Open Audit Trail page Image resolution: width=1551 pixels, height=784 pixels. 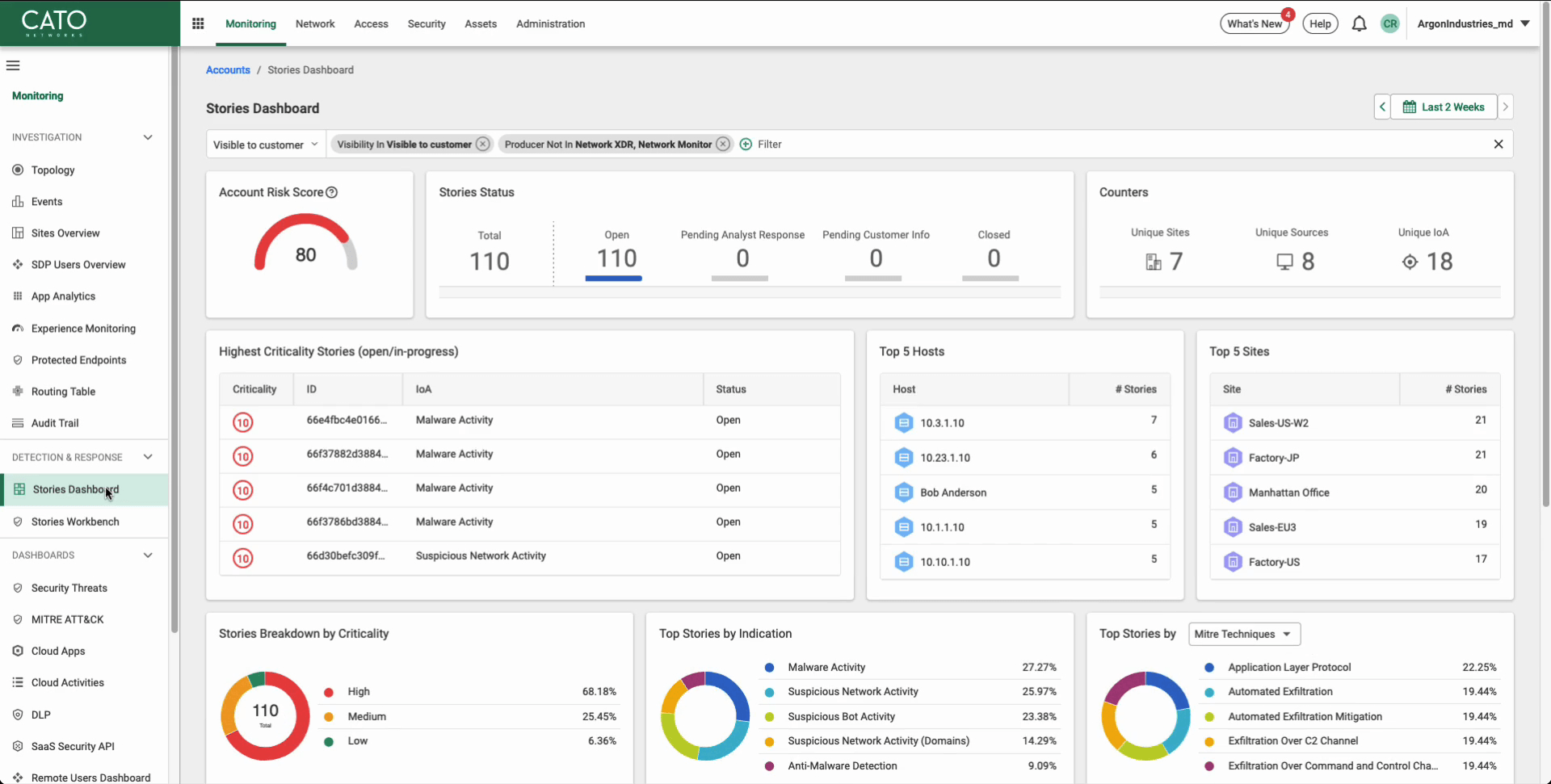tap(55, 422)
